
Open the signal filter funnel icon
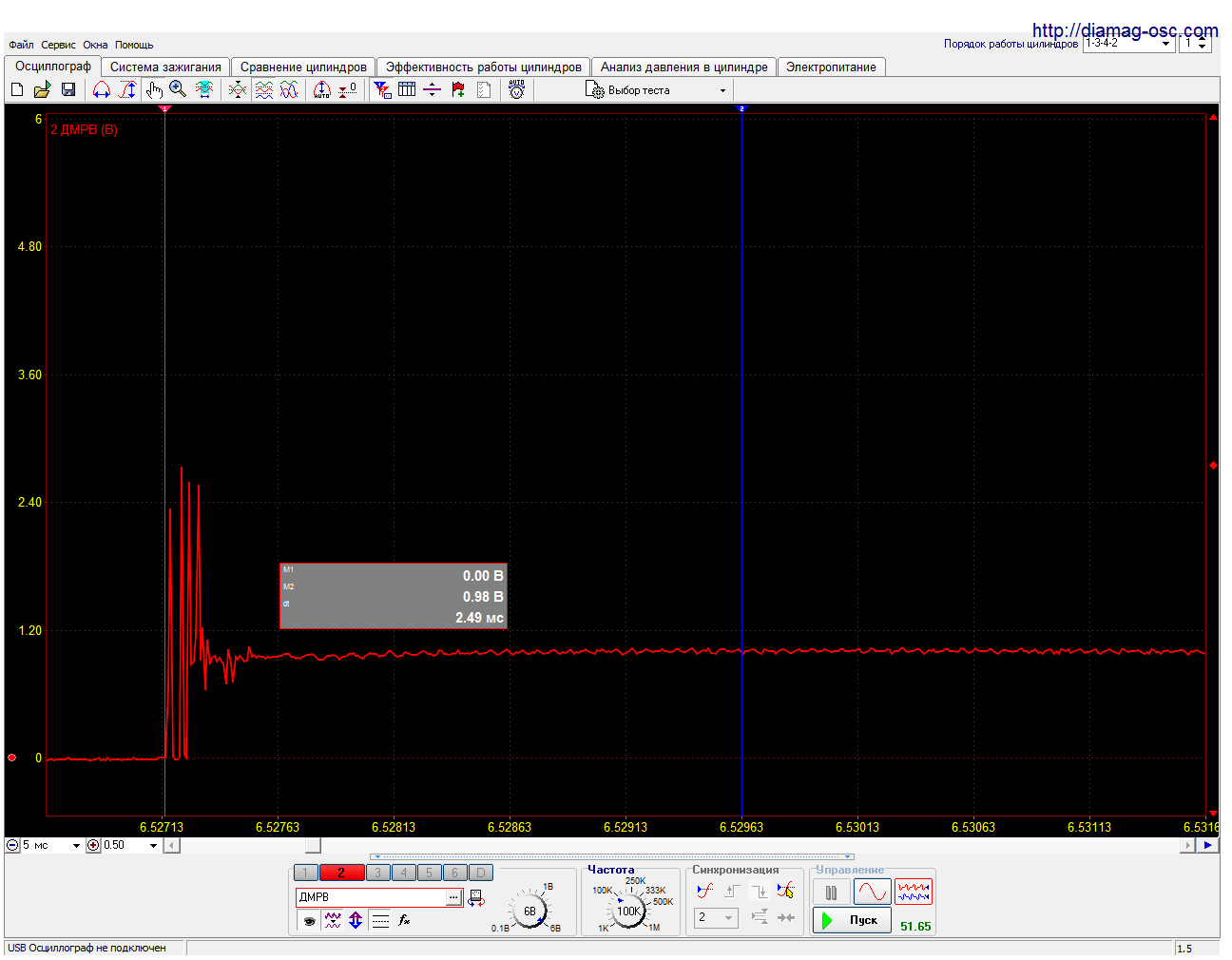coord(382,89)
